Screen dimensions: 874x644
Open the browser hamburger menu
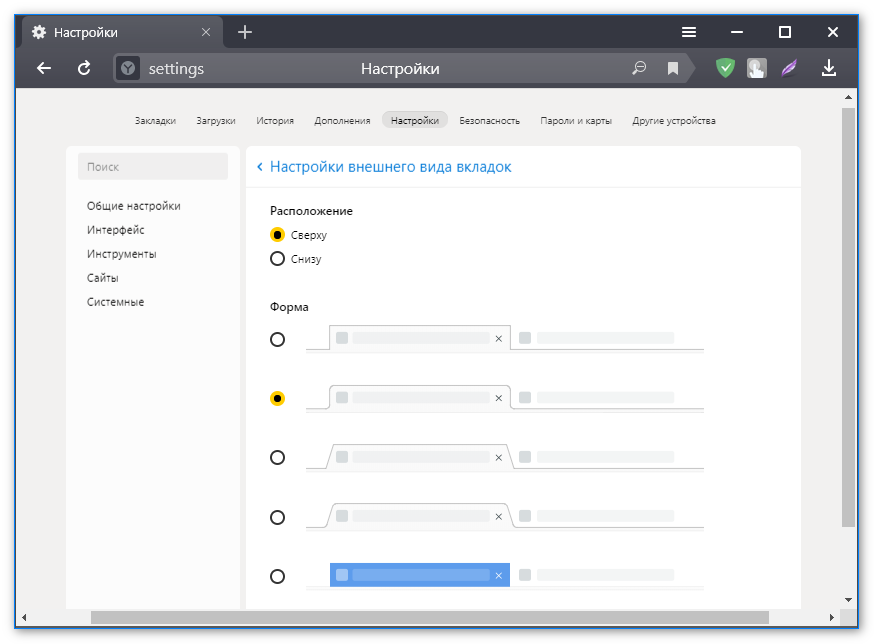[x=689, y=32]
